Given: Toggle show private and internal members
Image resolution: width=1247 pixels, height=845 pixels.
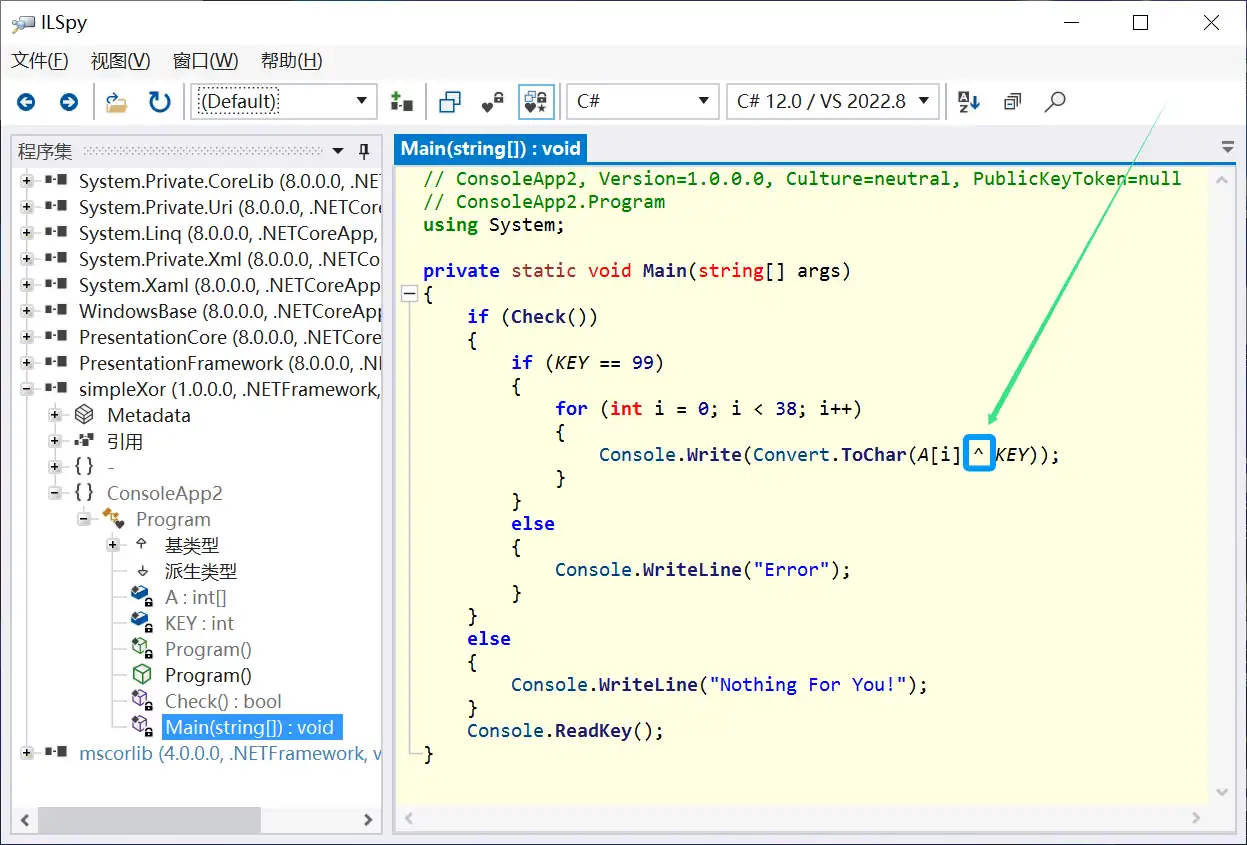Looking at the screenshot, I should click(493, 102).
